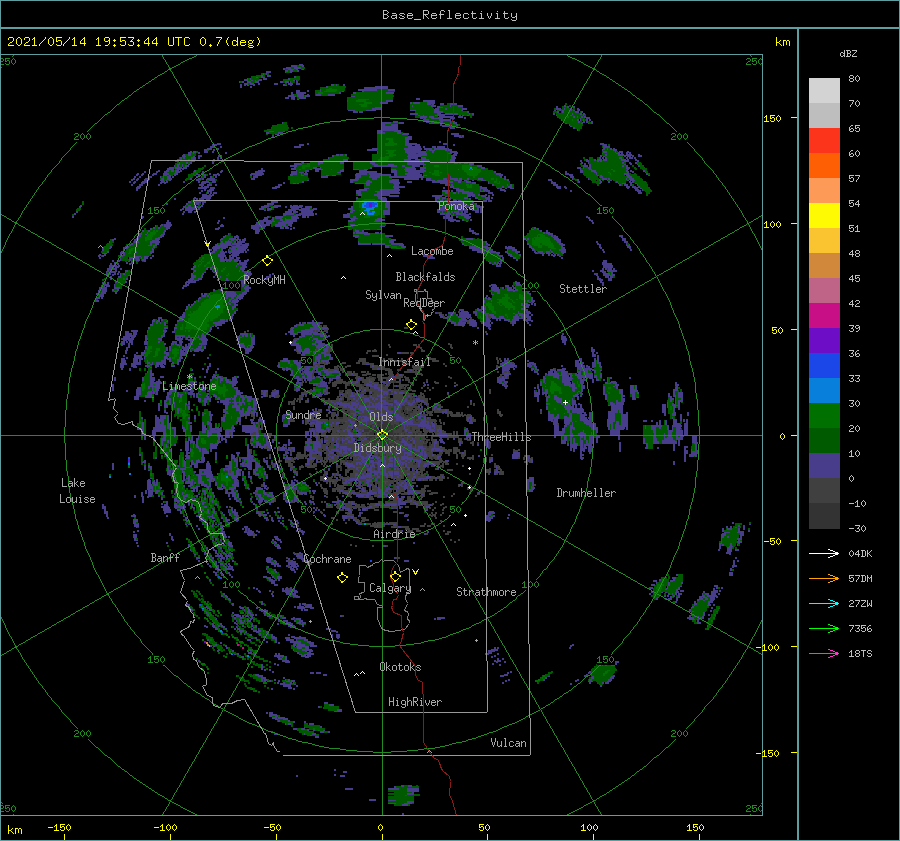Click the Sundre city label
This screenshot has height=841, width=900.
tap(303, 415)
